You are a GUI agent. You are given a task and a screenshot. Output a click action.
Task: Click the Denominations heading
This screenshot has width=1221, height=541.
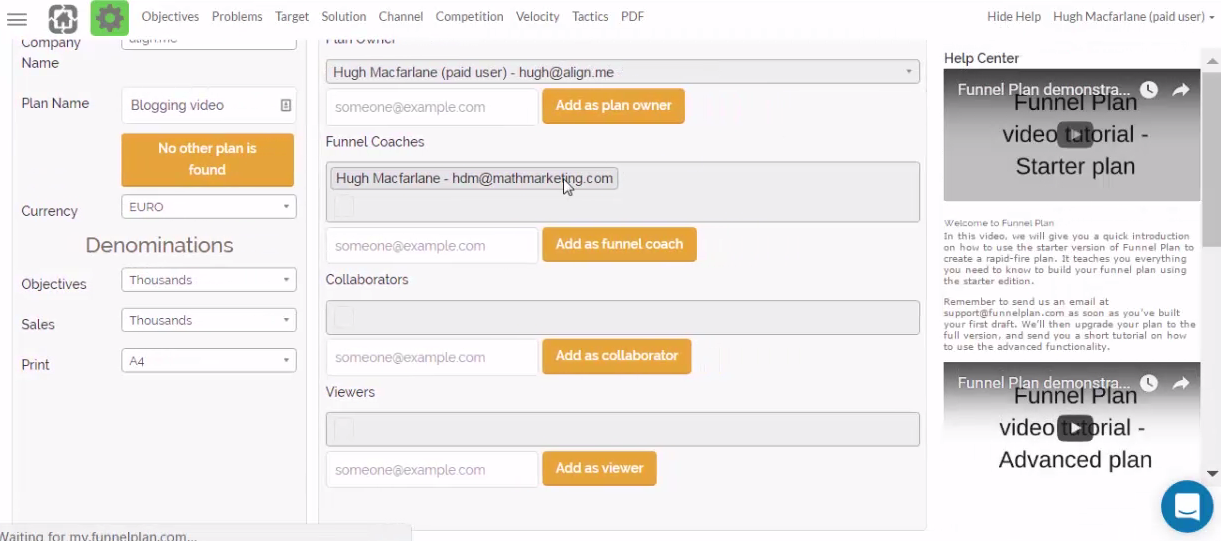pos(159,245)
